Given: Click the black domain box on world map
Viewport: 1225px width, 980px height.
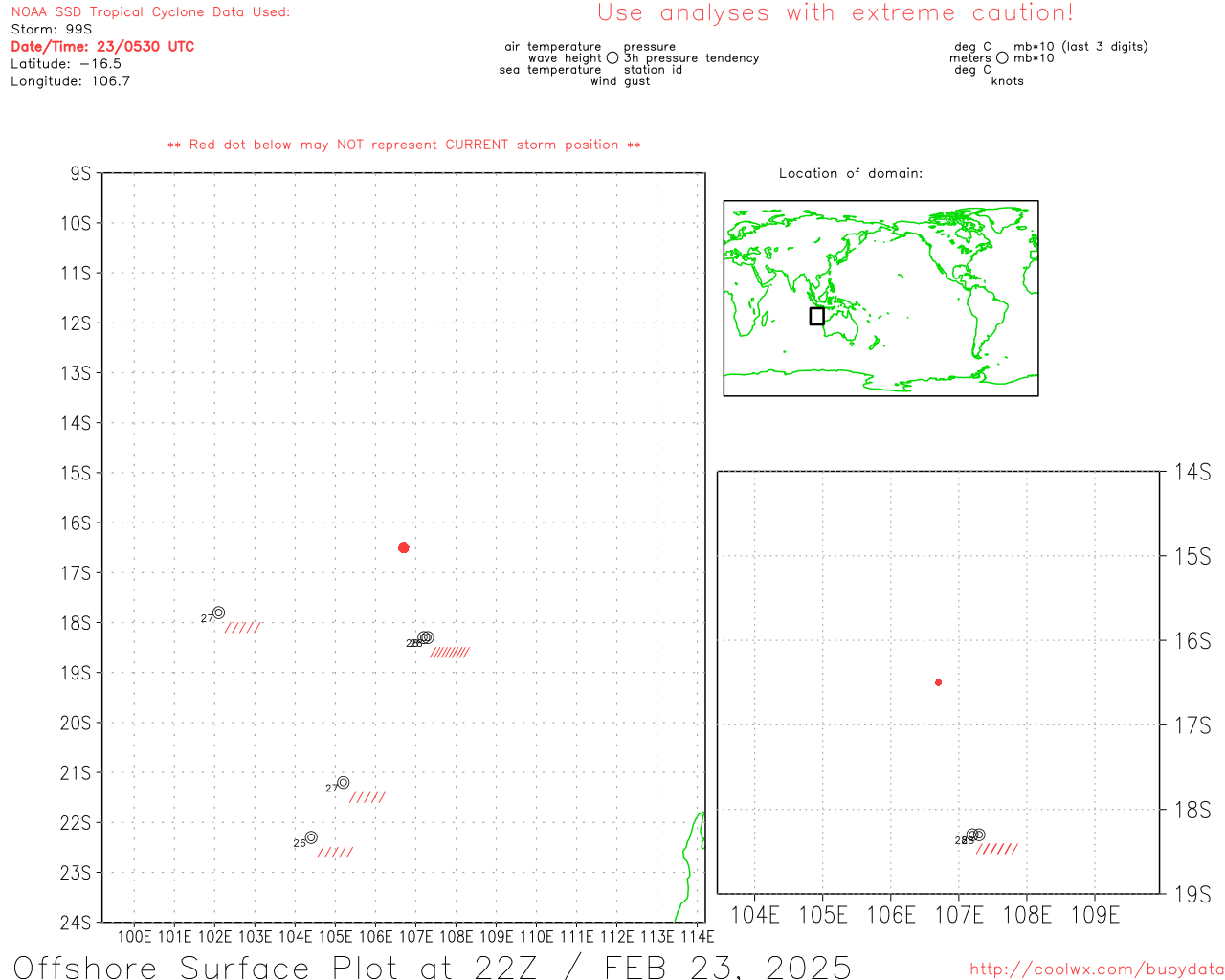Looking at the screenshot, I should point(816,316).
